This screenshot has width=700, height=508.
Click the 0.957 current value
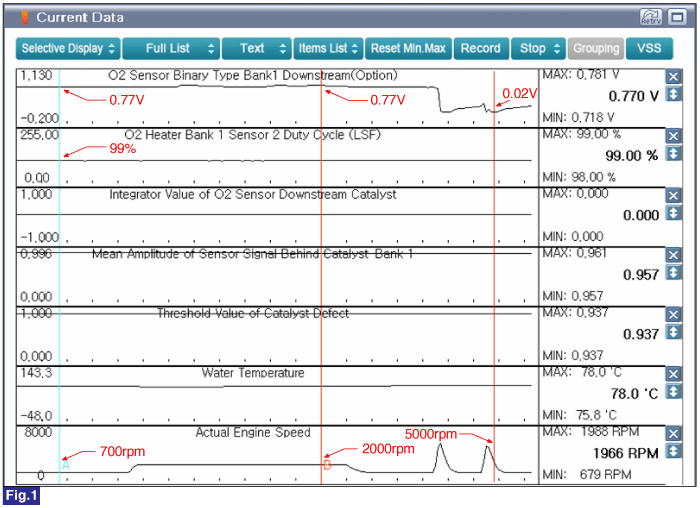641,275
